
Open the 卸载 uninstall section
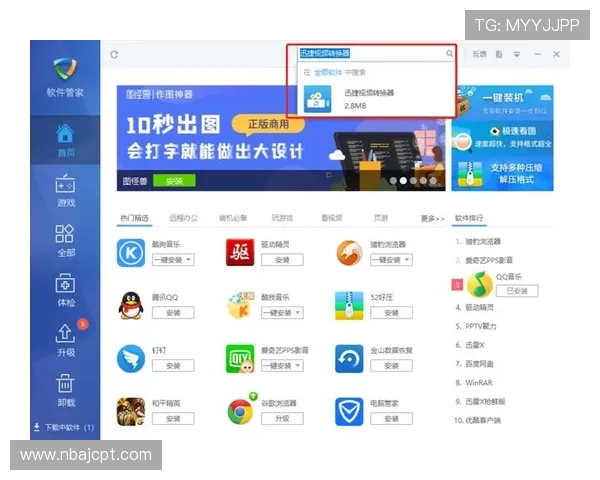click(65, 384)
